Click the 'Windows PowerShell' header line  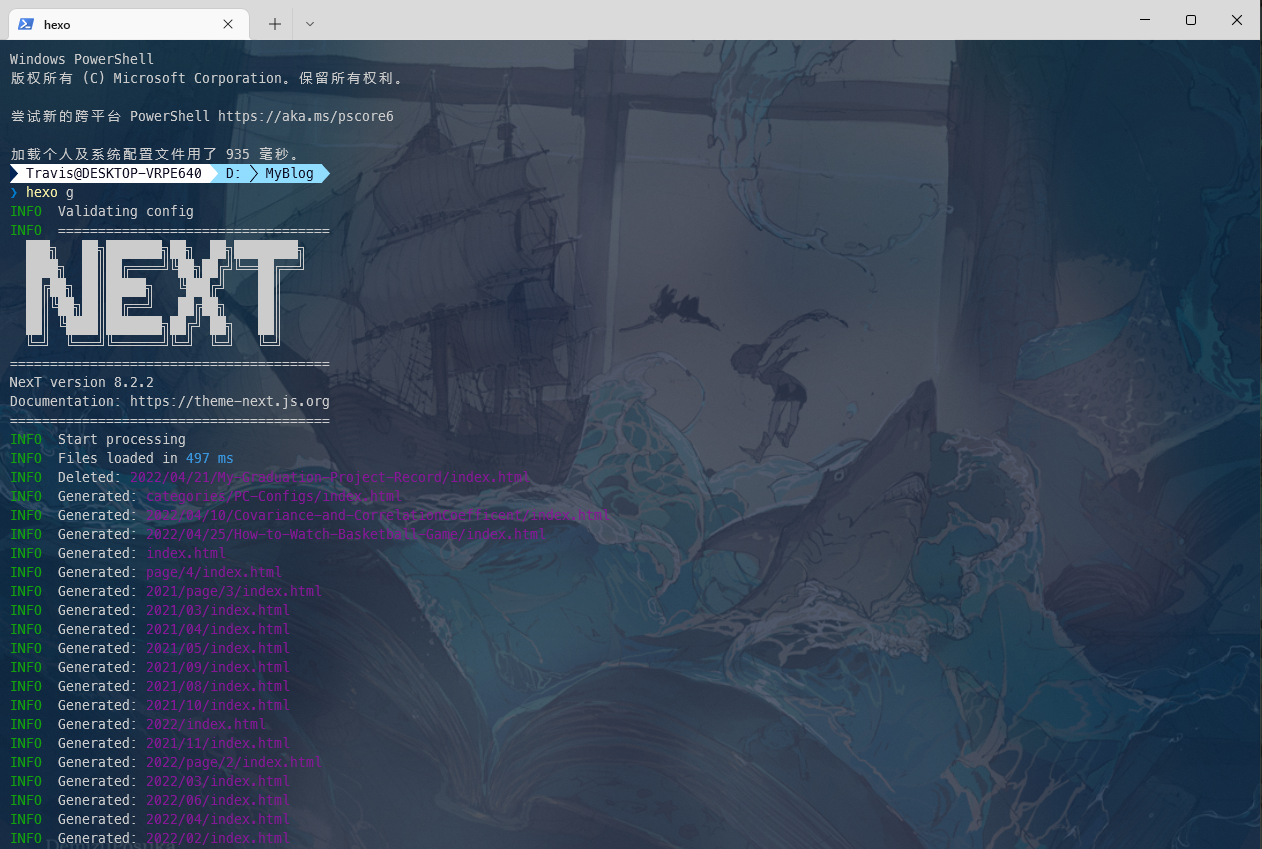pyautogui.click(x=82, y=59)
